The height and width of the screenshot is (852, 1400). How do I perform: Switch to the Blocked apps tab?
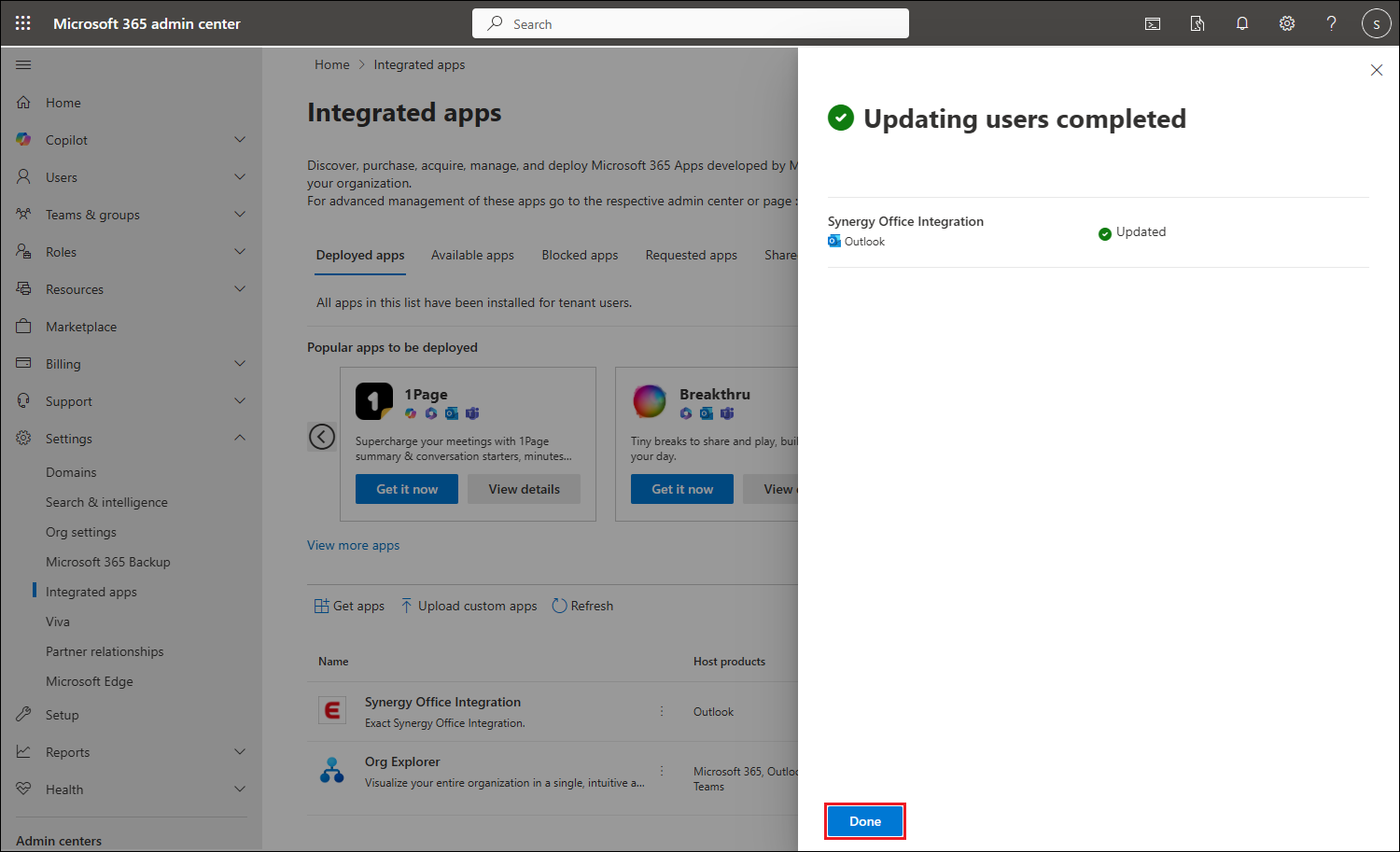[x=580, y=255]
